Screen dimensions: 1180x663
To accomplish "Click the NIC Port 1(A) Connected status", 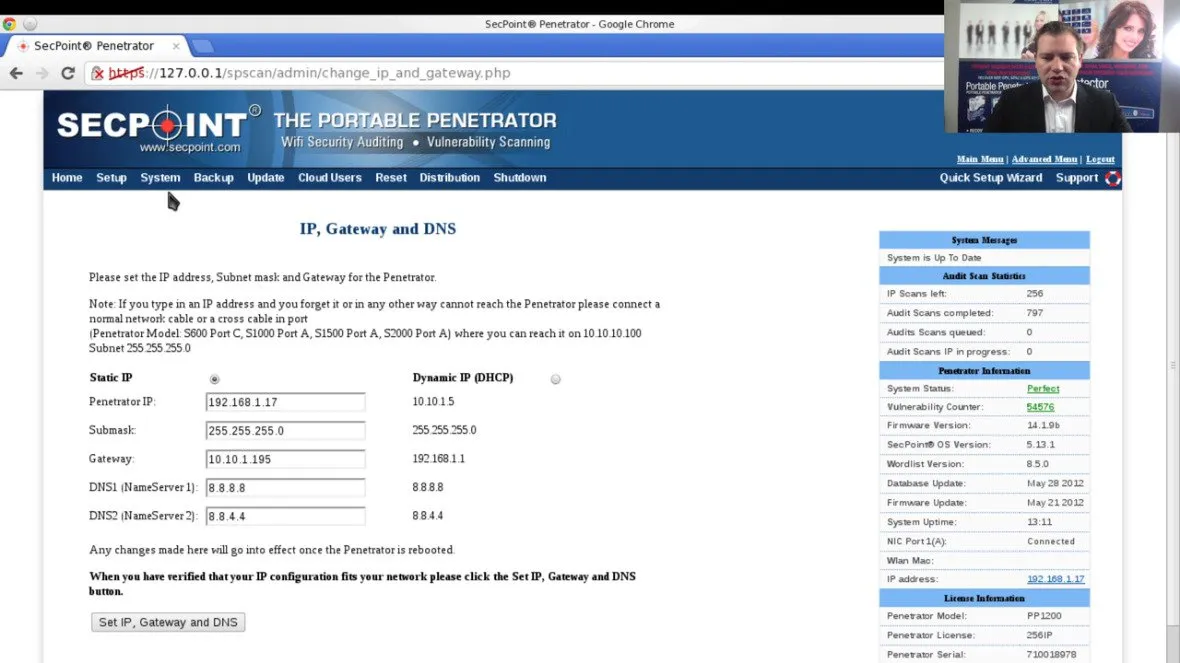I will coord(1051,541).
